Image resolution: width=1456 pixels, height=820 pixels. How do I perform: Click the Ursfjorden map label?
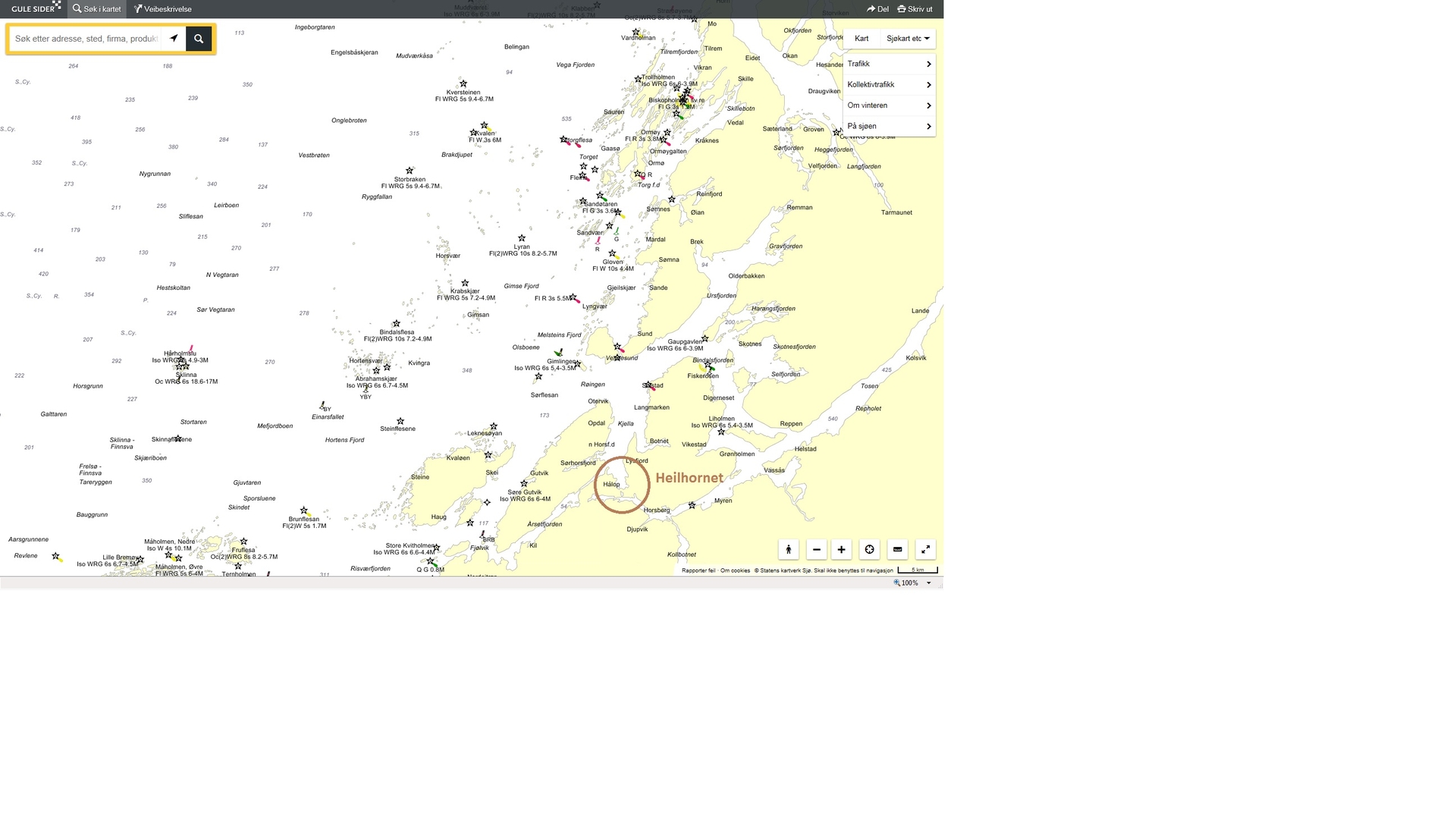pos(722,296)
